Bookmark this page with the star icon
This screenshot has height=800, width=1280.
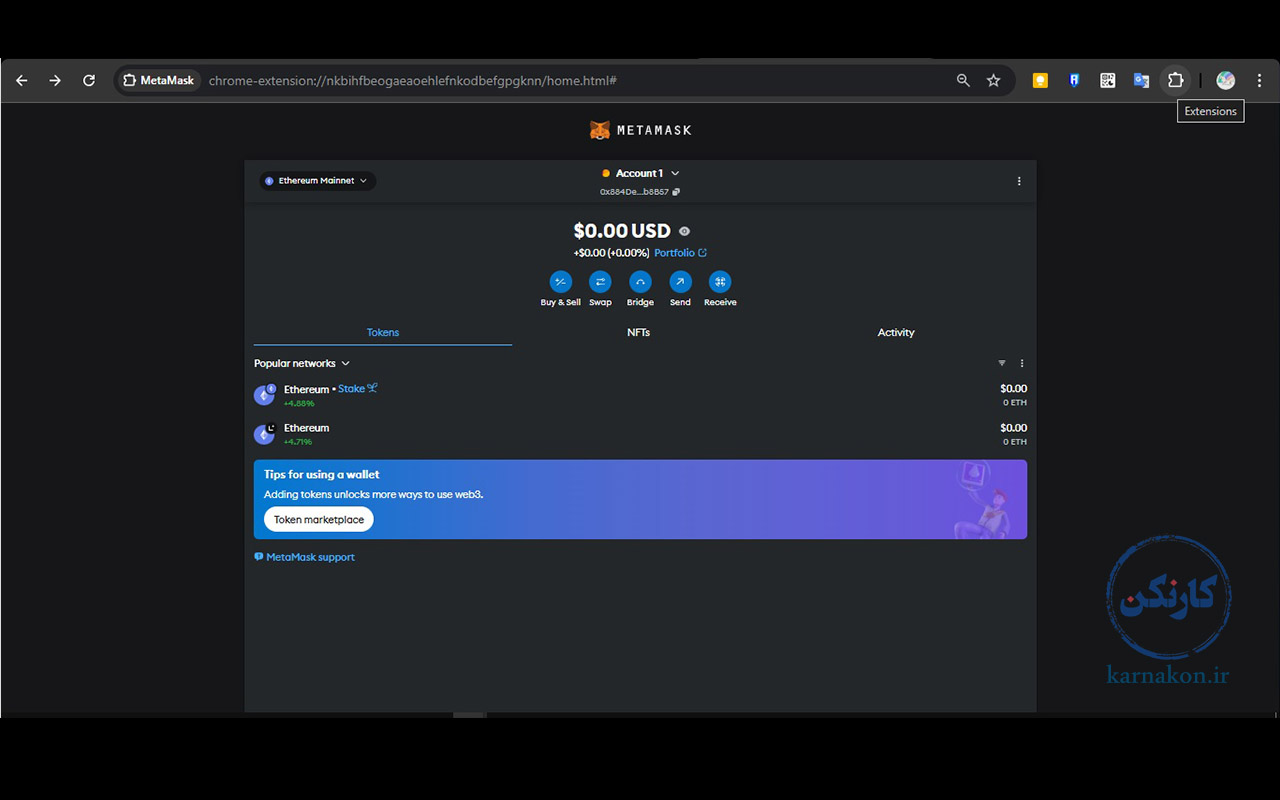[x=993, y=81]
